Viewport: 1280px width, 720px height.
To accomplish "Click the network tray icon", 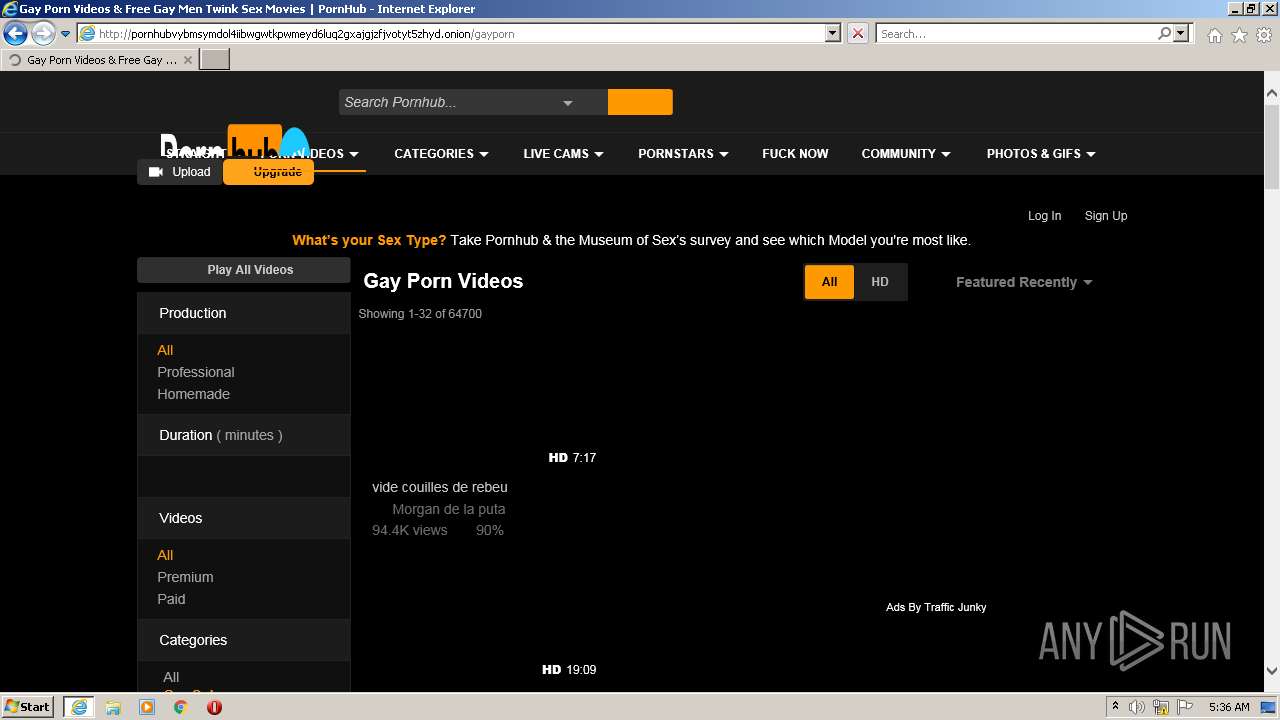I will [1161, 707].
